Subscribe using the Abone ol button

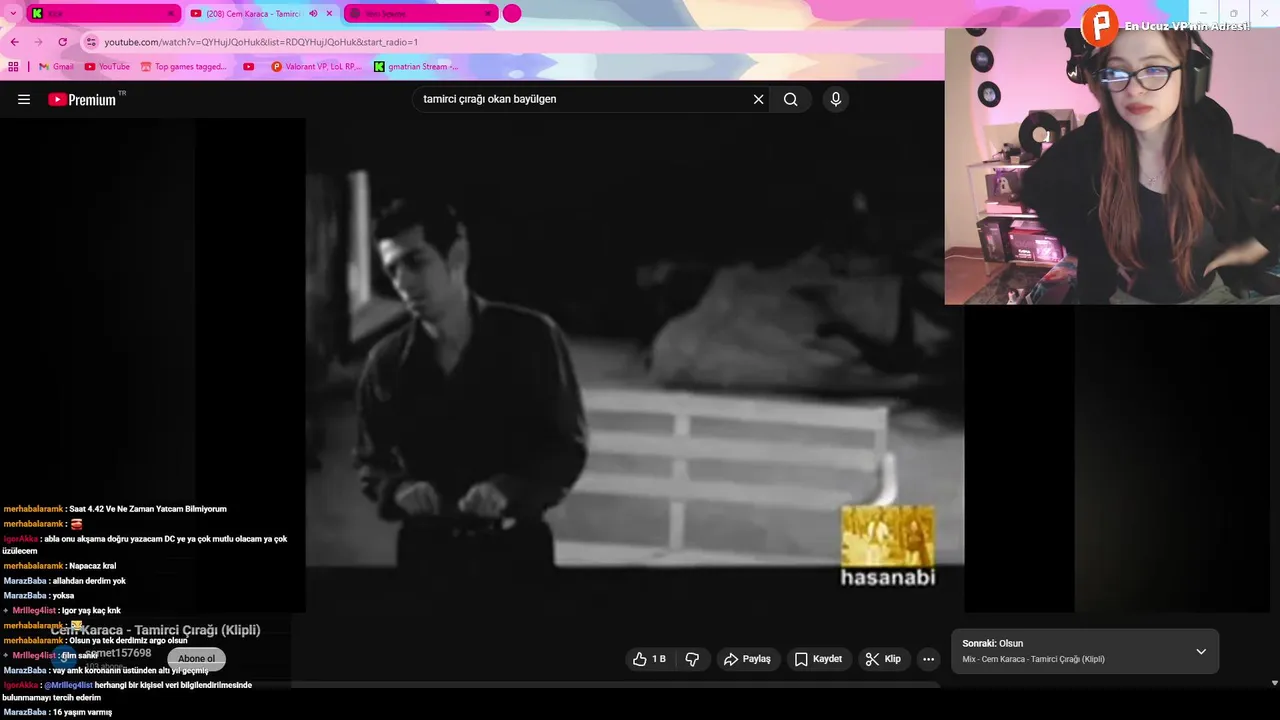(196, 658)
